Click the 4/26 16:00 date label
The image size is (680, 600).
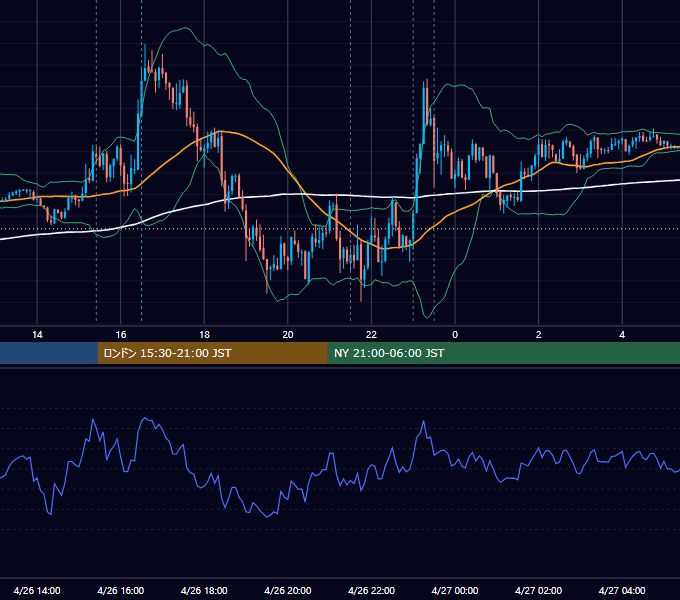(121, 590)
